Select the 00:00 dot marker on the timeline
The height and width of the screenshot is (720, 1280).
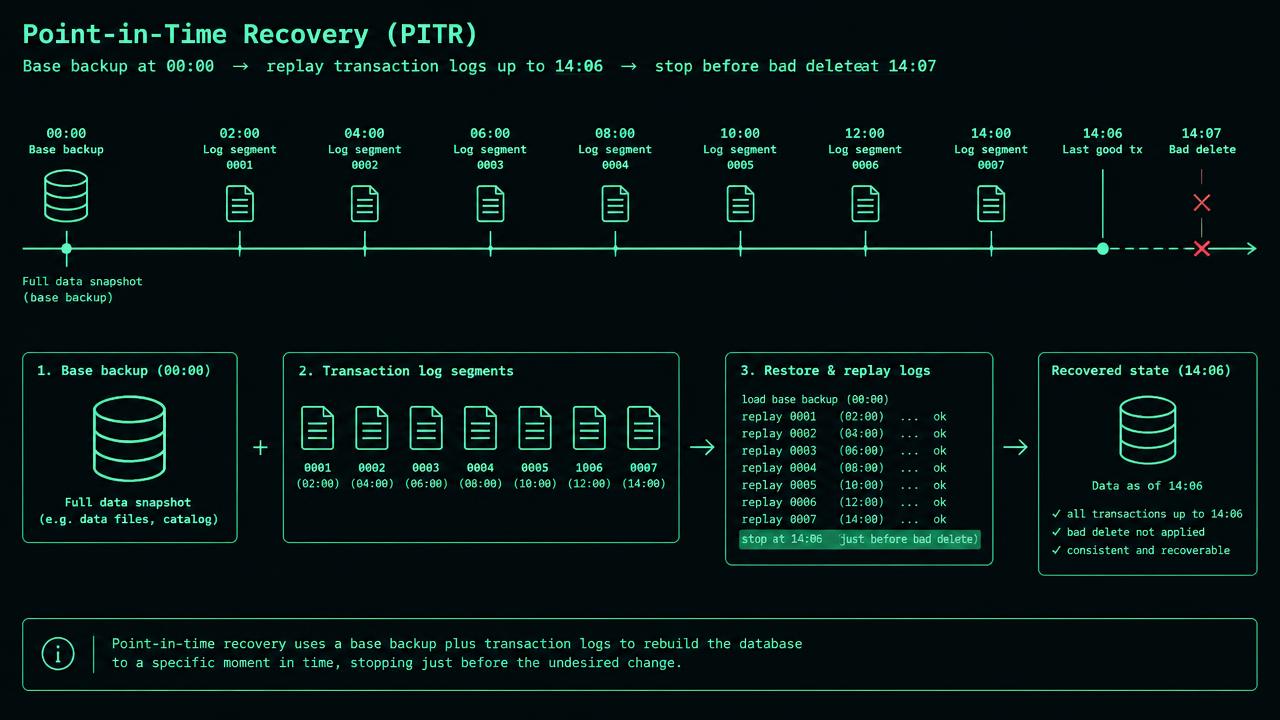tap(66, 249)
